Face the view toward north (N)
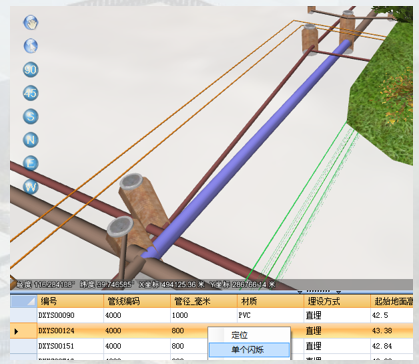The width and height of the screenshot is (419, 364). (31, 140)
